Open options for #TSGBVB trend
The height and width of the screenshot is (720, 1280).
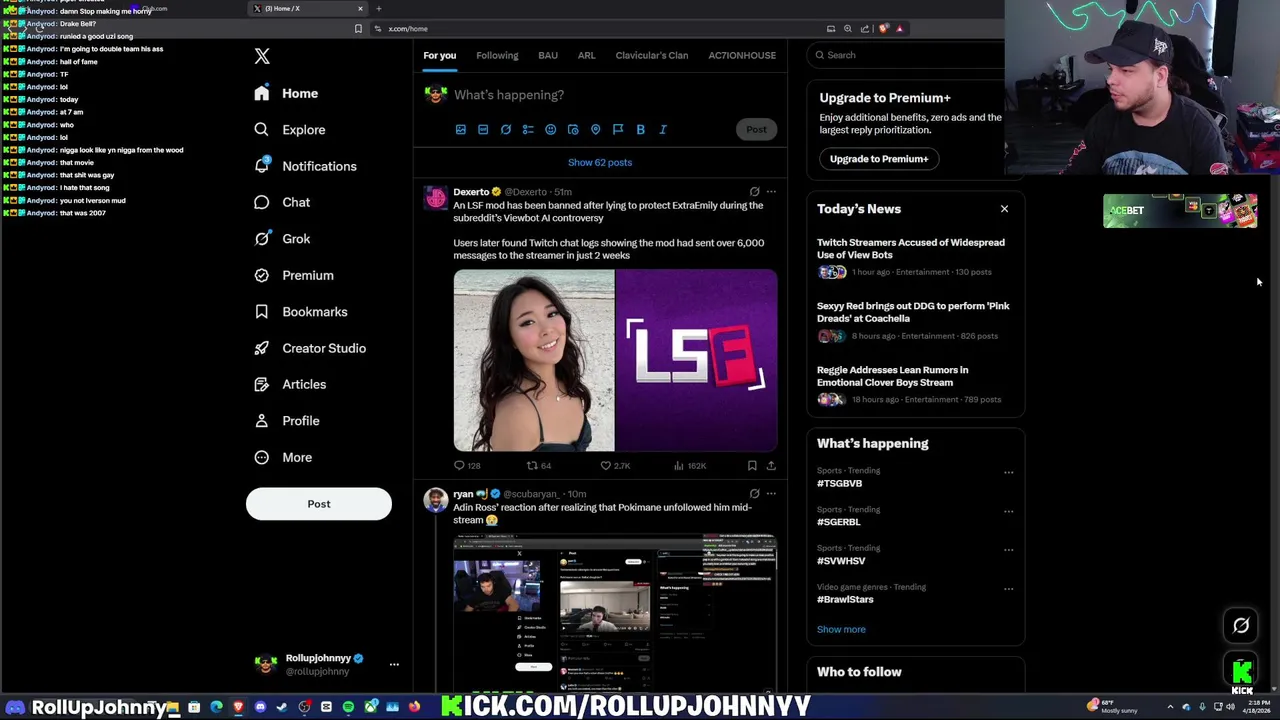tap(1008, 472)
